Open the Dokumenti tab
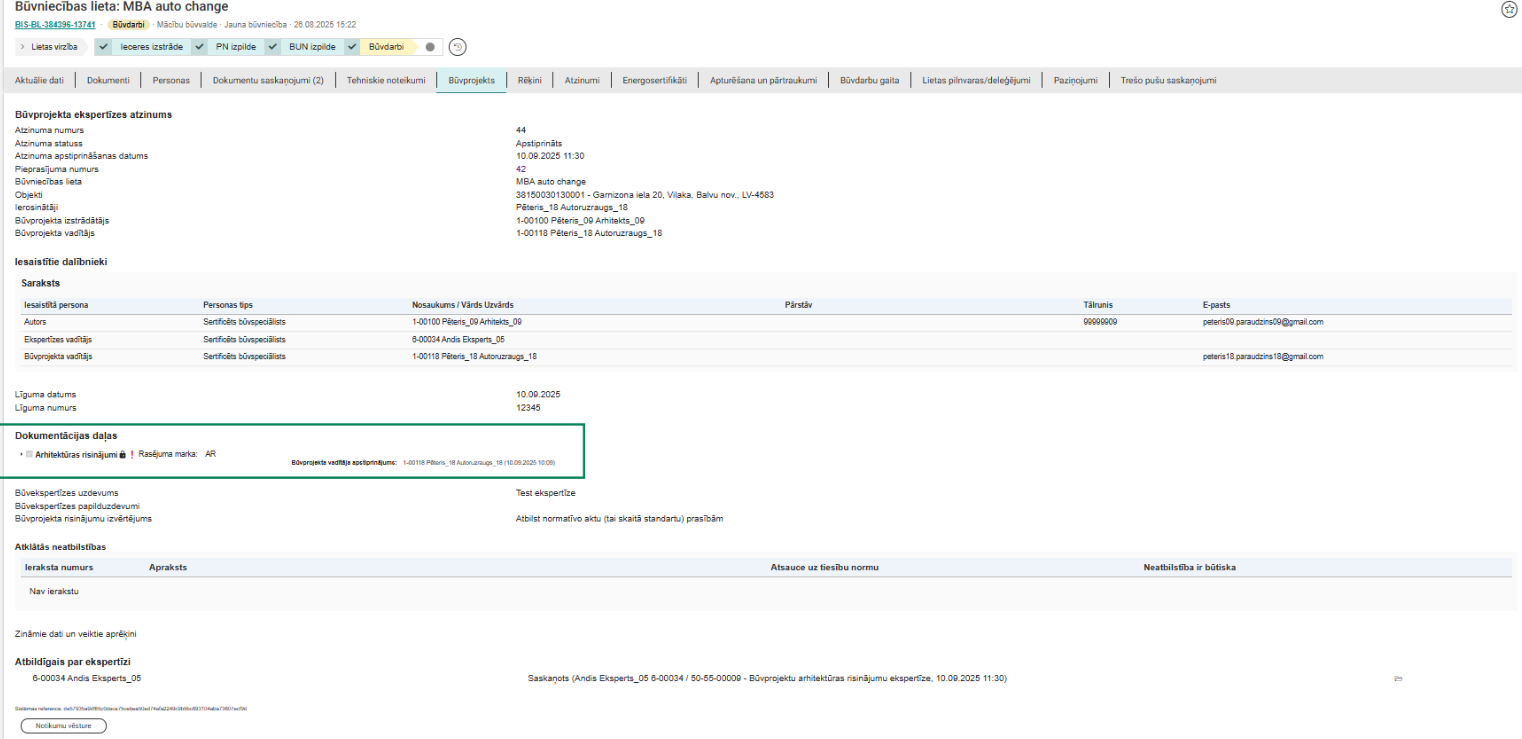Screen dimensions: 1522x739 coord(108,80)
